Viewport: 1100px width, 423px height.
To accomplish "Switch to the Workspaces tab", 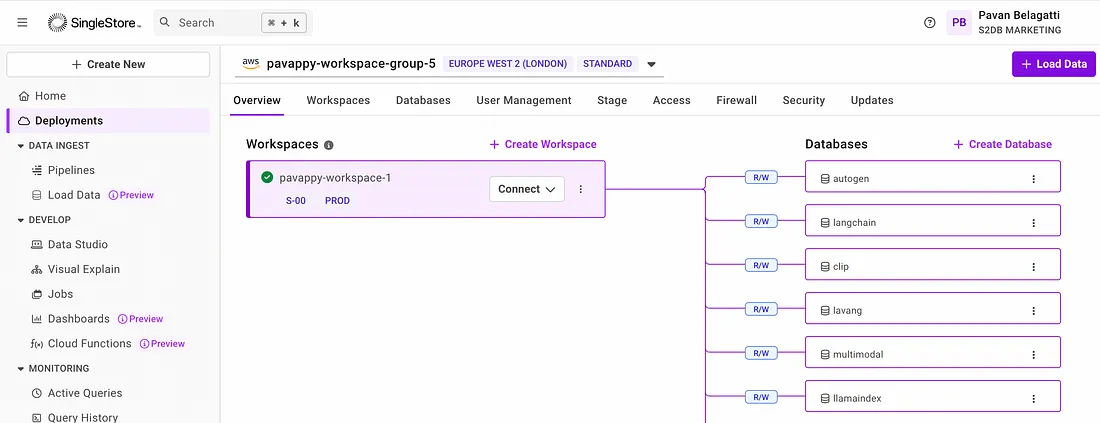I will [x=338, y=100].
